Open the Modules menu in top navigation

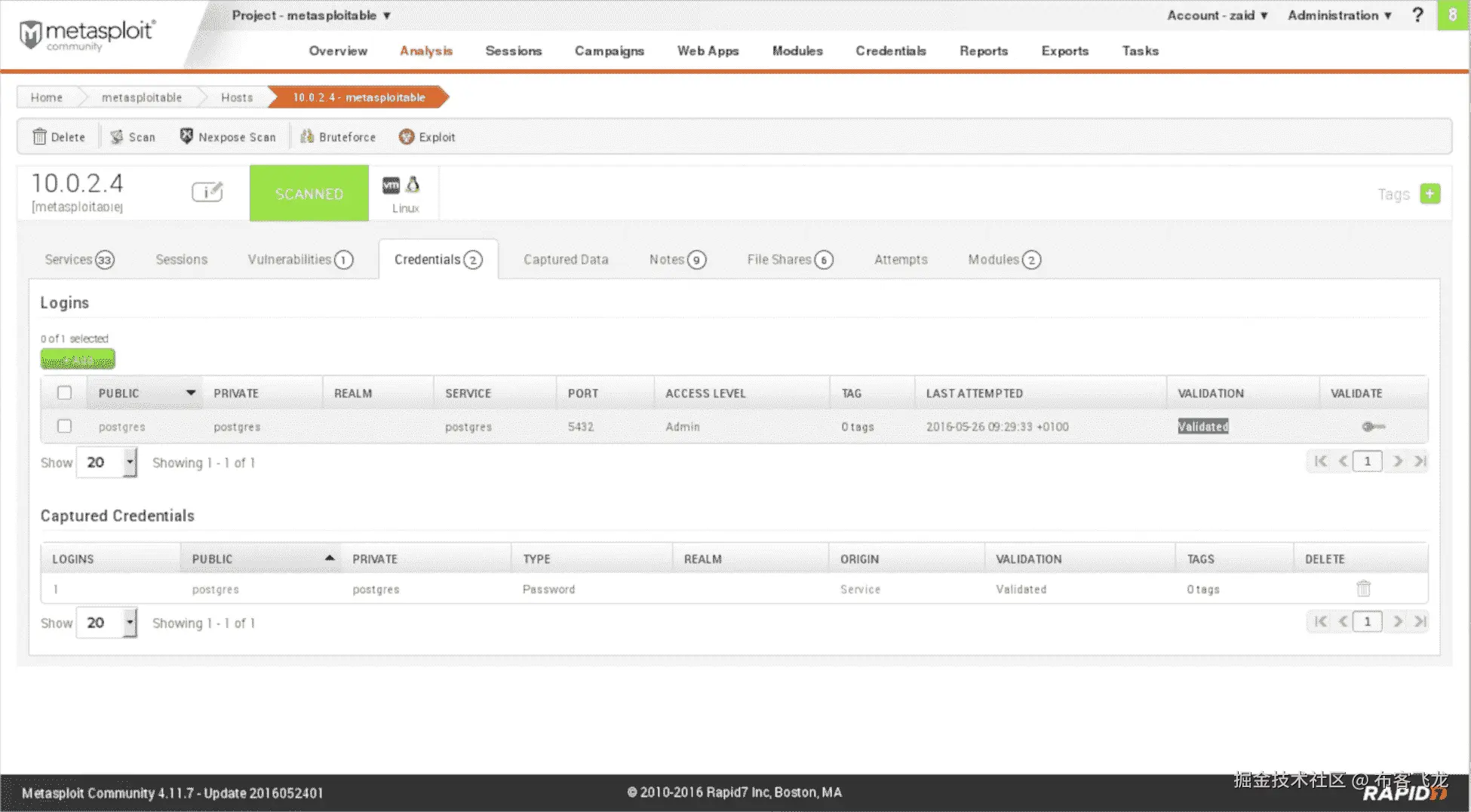coord(797,51)
